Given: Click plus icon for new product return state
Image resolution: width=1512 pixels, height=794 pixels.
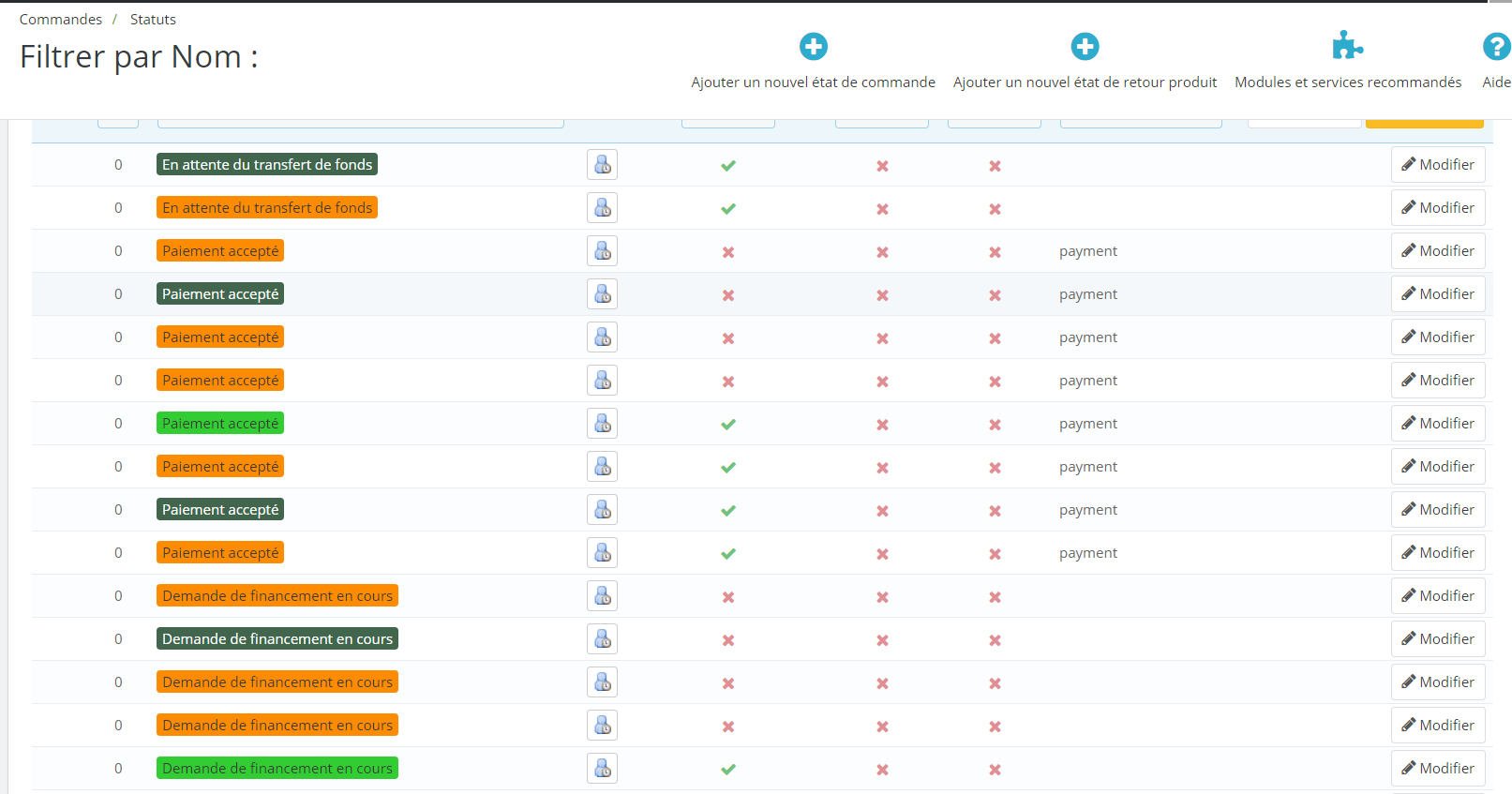Looking at the screenshot, I should 1085,46.
